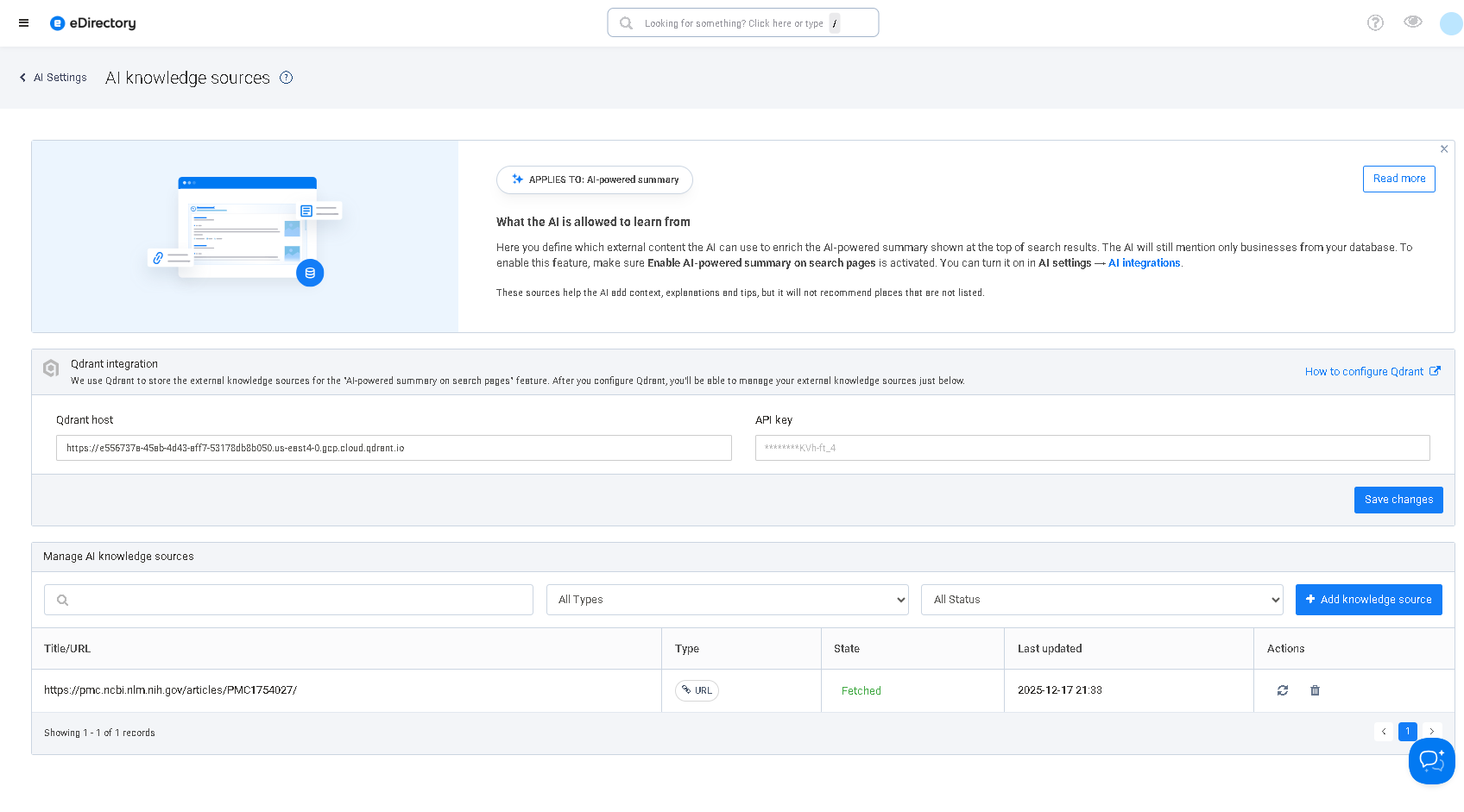Open the help tooltip beside AI knowledge sources
This screenshot has width=1464, height=812.
(x=287, y=78)
